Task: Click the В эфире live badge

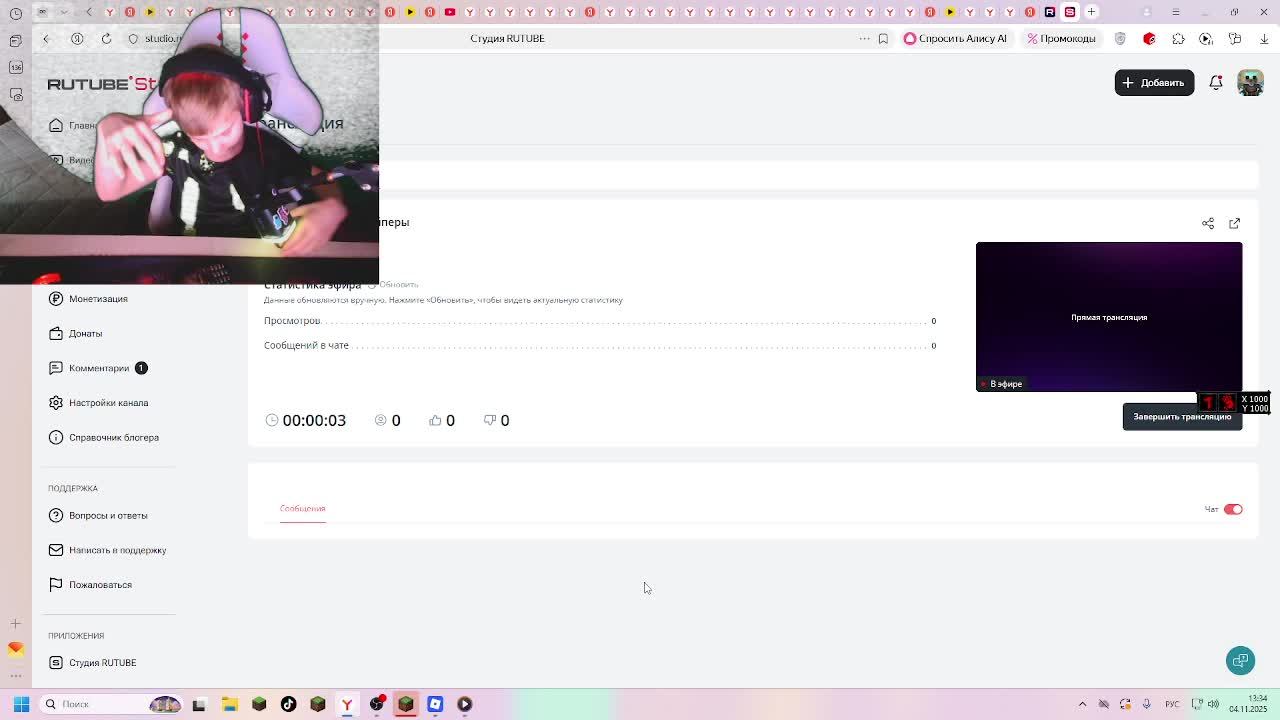Action: 1001,384
